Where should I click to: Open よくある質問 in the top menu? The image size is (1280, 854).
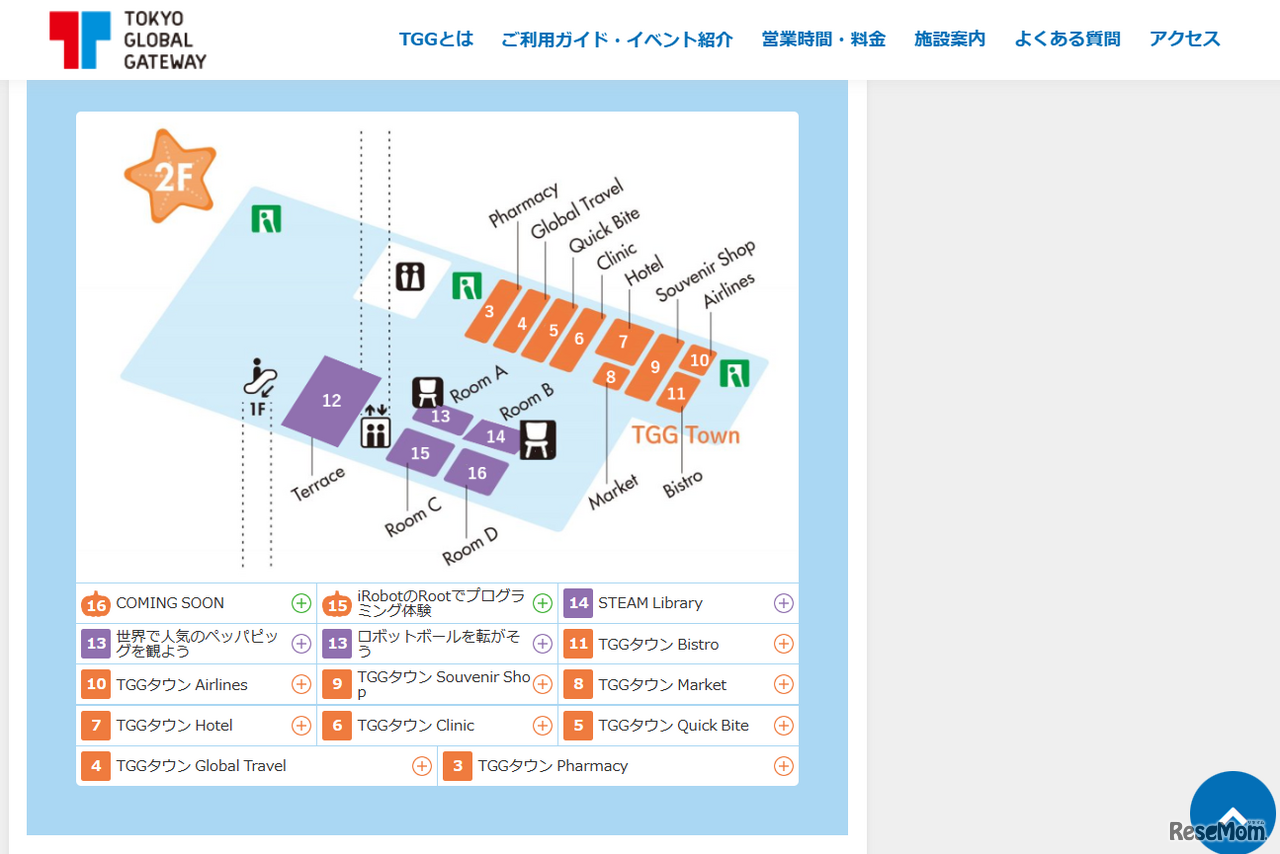pyautogui.click(x=1067, y=39)
